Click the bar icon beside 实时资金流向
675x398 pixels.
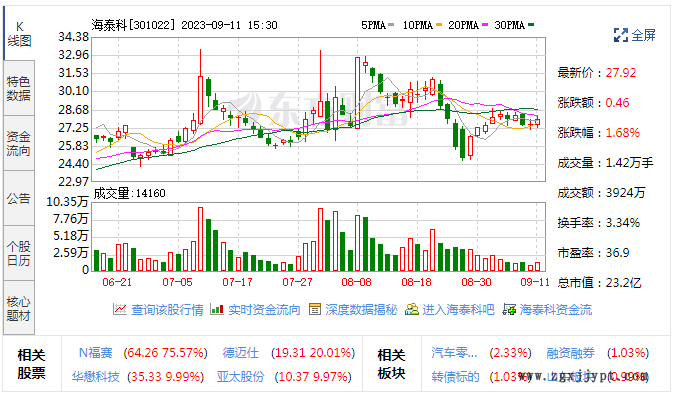click(217, 309)
